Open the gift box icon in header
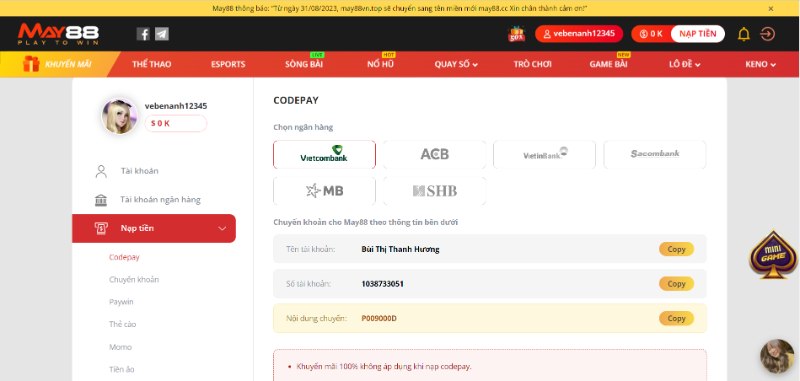 click(516, 34)
